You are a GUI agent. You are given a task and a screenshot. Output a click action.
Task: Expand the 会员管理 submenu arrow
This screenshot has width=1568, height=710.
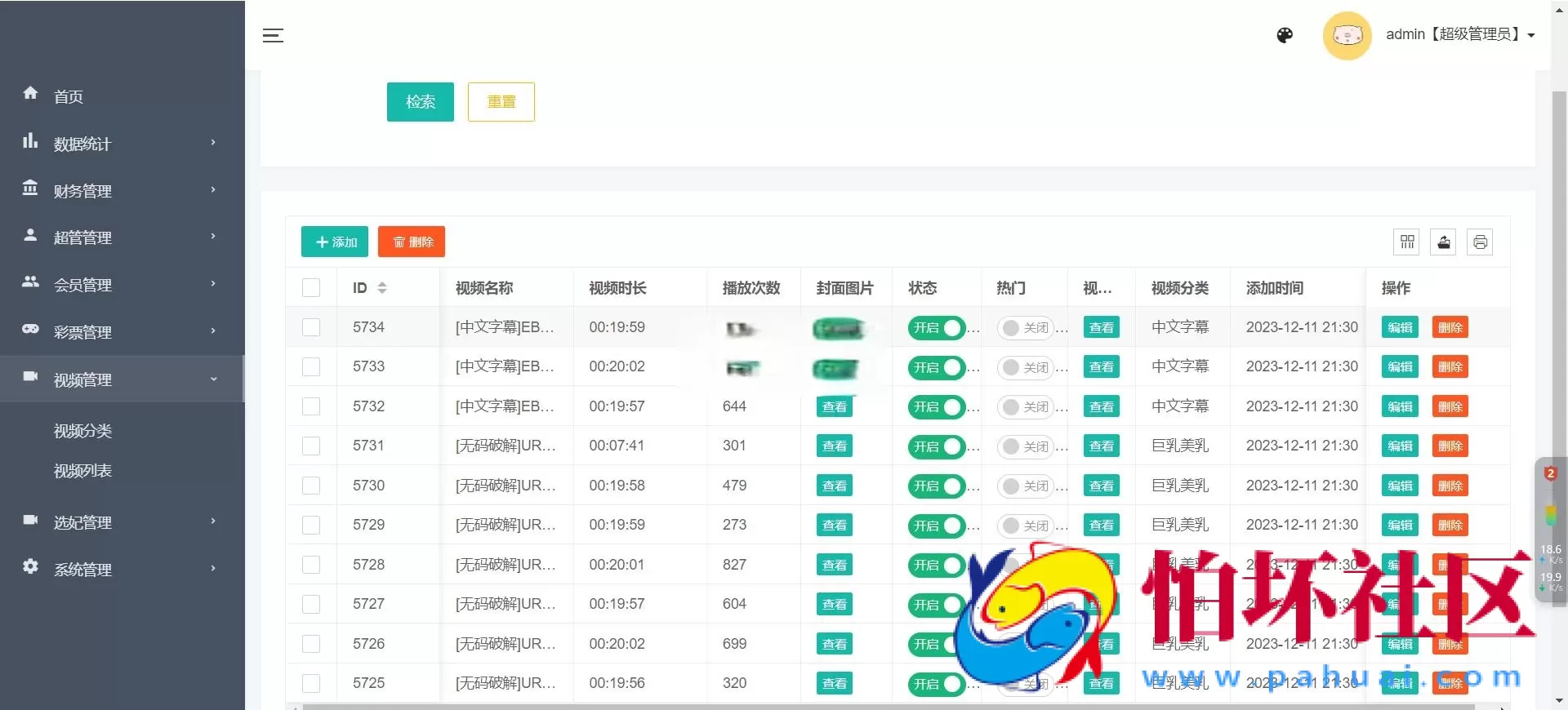(x=213, y=283)
